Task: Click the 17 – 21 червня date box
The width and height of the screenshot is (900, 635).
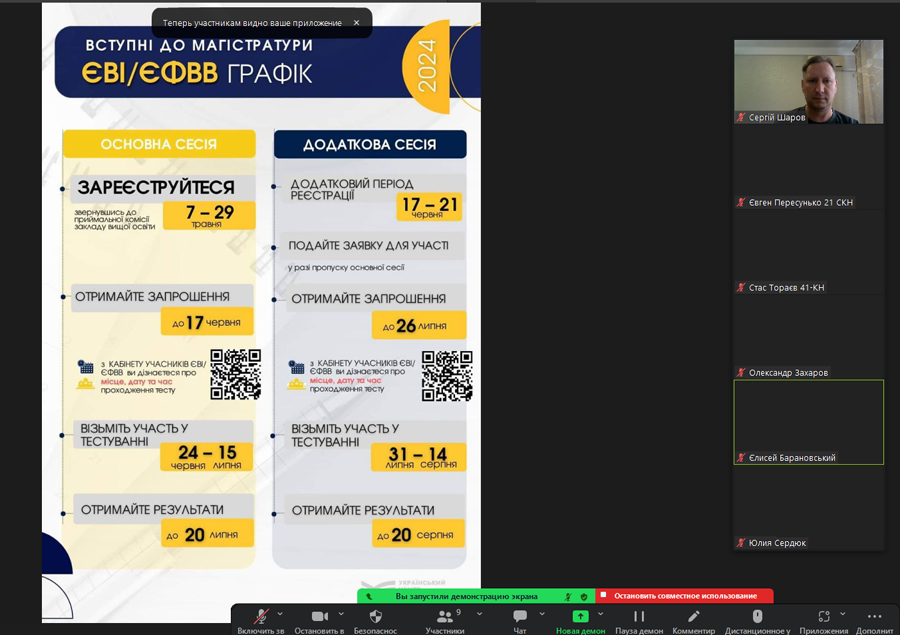Action: click(429, 207)
